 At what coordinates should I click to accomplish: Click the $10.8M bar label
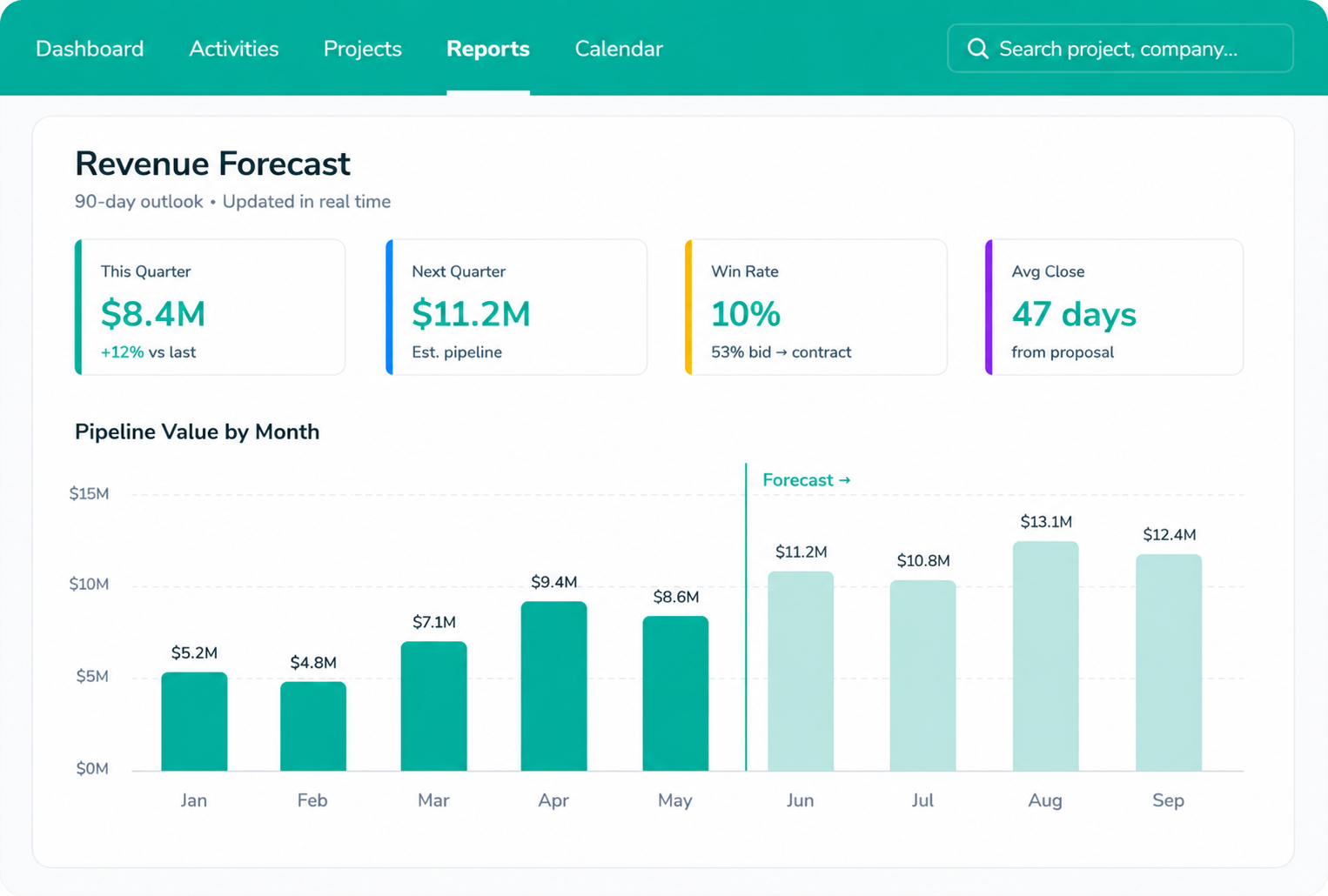922,561
